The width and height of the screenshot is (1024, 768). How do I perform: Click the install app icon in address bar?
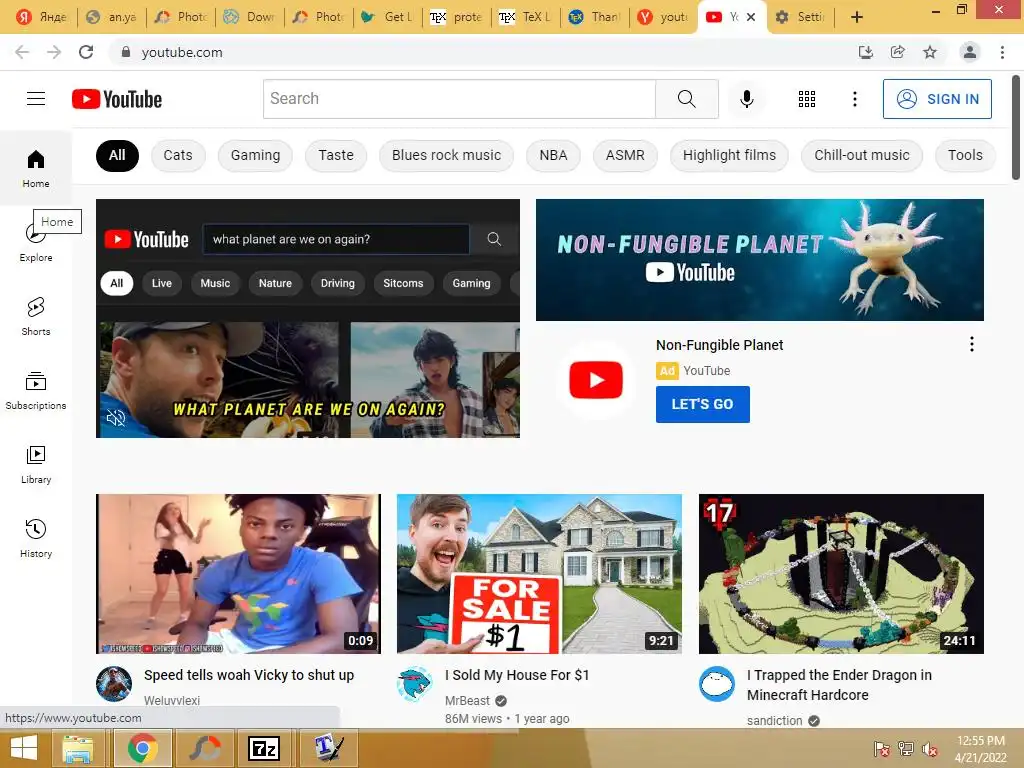866,52
